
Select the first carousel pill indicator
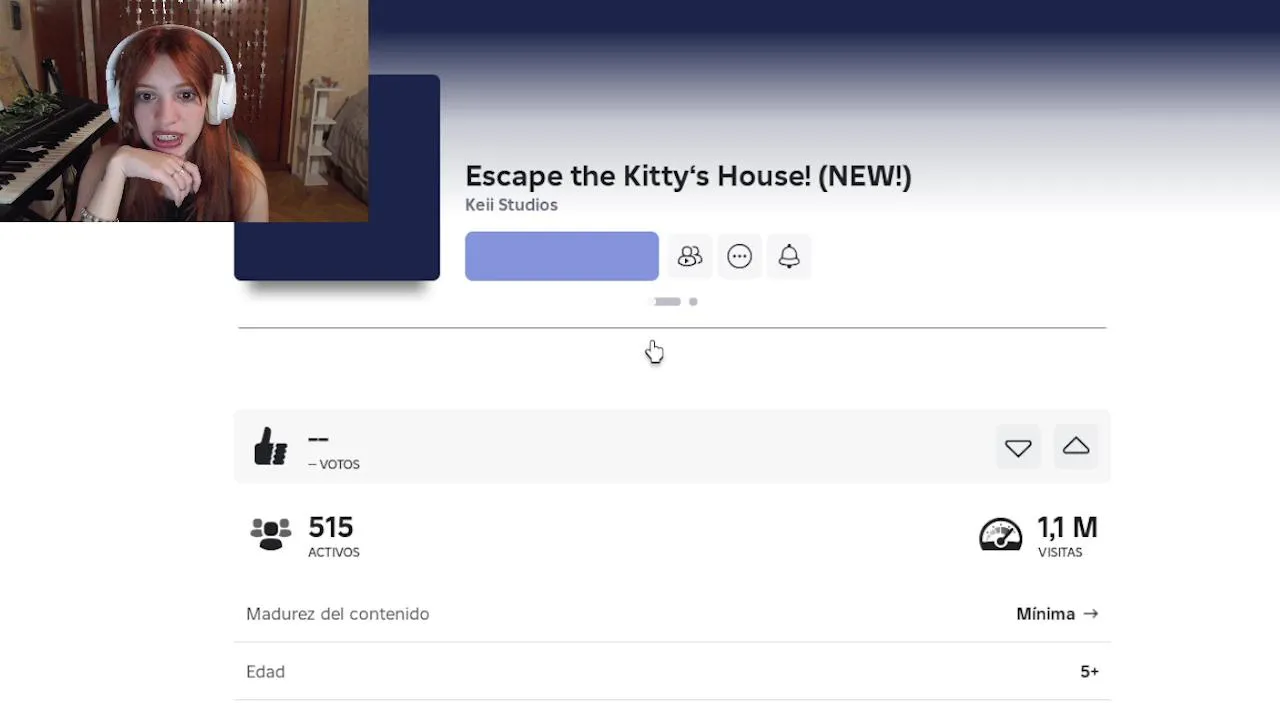click(x=667, y=301)
